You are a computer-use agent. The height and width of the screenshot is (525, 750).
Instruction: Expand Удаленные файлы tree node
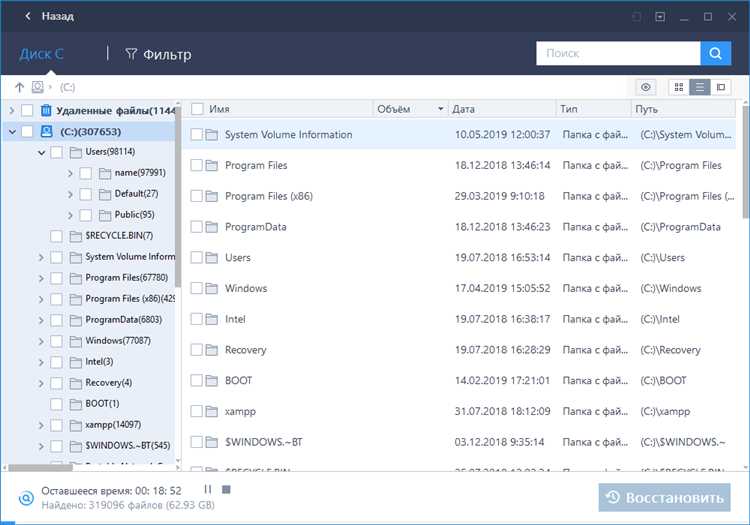click(11, 110)
